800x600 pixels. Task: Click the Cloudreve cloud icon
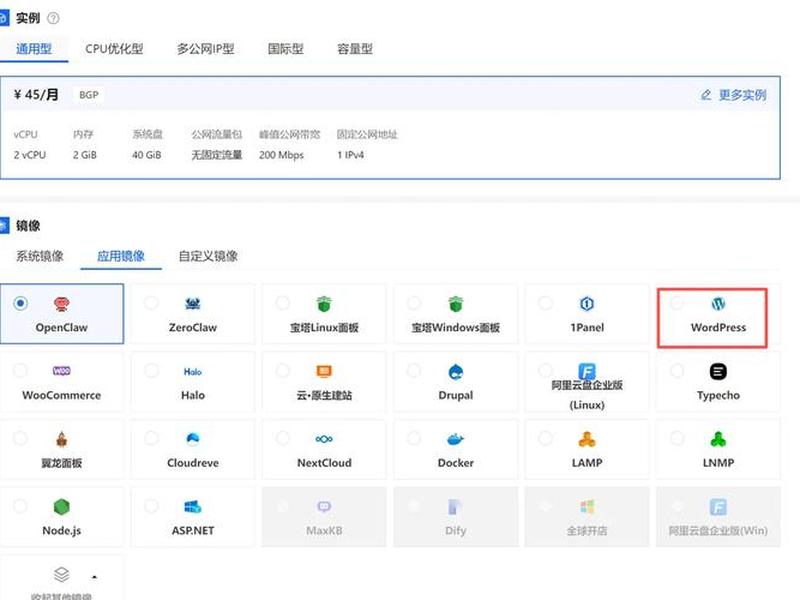coord(193,439)
